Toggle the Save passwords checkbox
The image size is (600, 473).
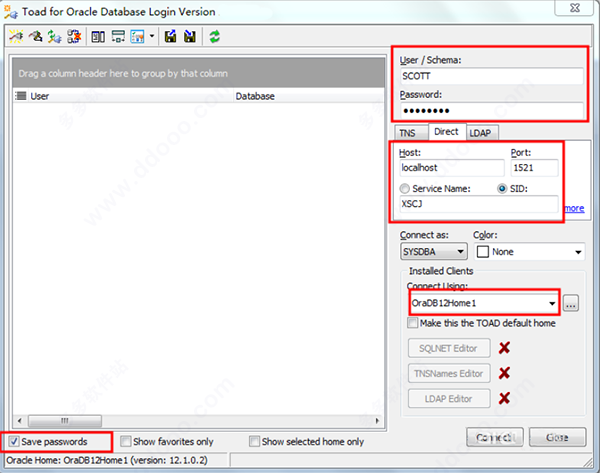(12, 441)
